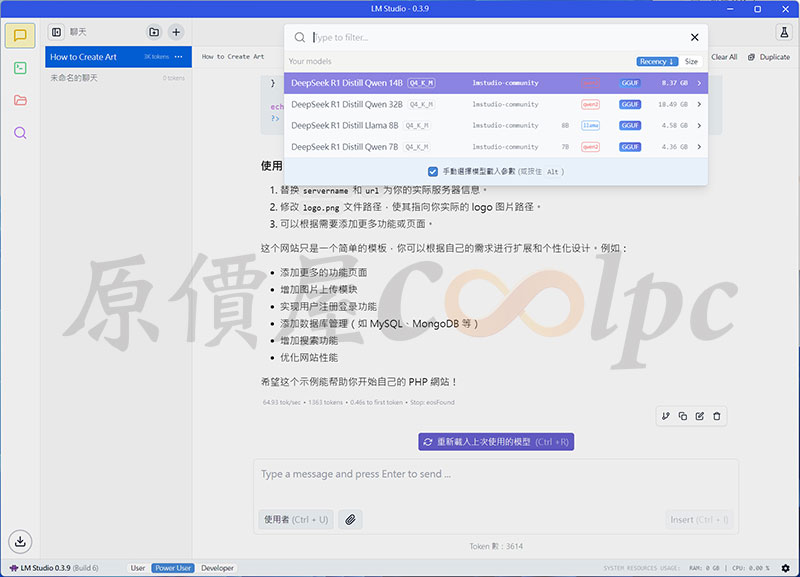
Task: Click the LM Studio logo in status bar
Action: 14,568
